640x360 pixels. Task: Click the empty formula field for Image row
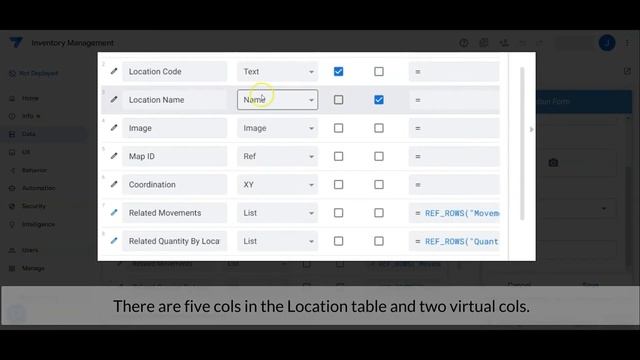click(x=454, y=128)
